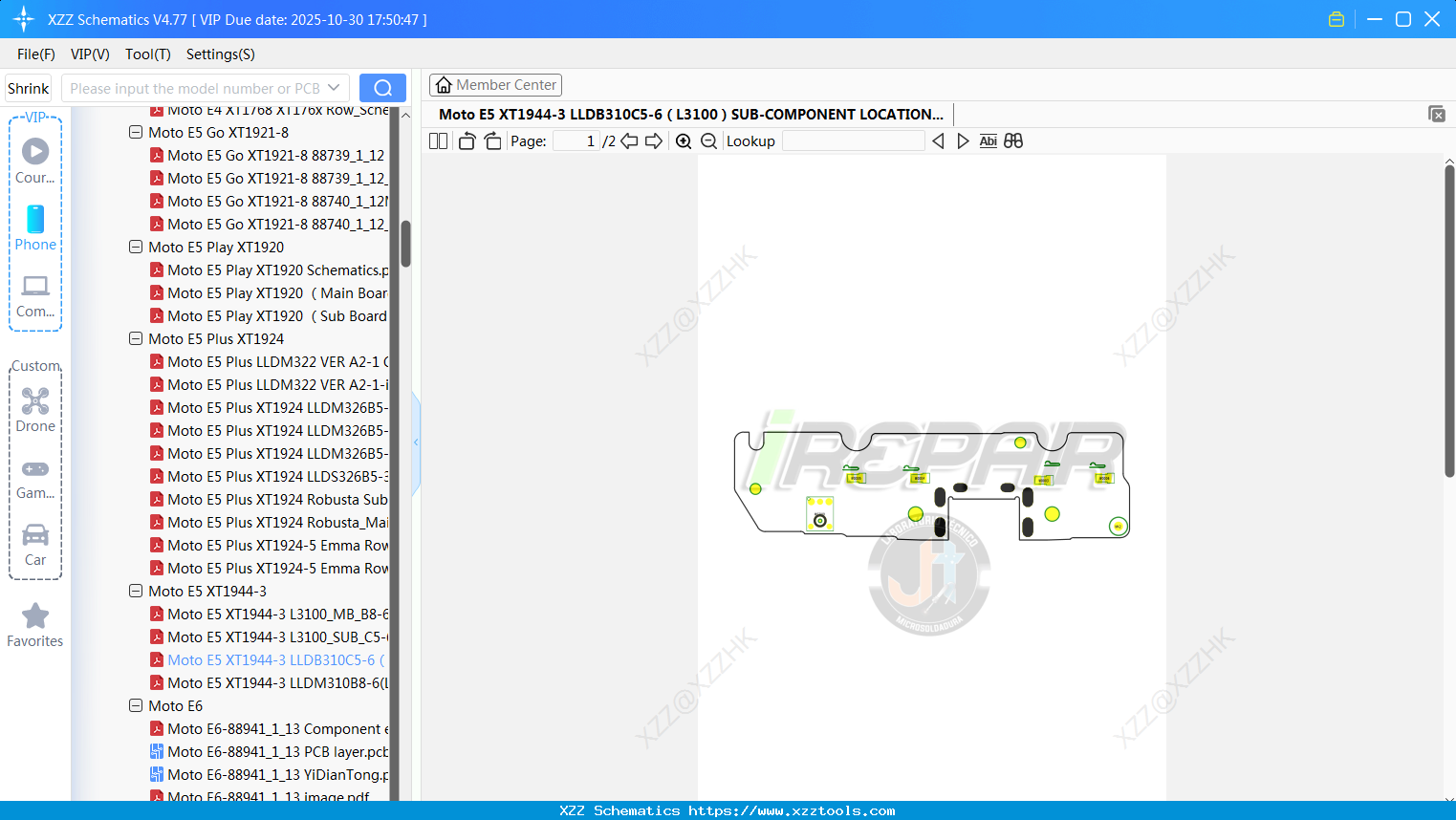The width and height of the screenshot is (1456, 820).
Task: Zoom in on the schematic
Action: click(x=684, y=141)
